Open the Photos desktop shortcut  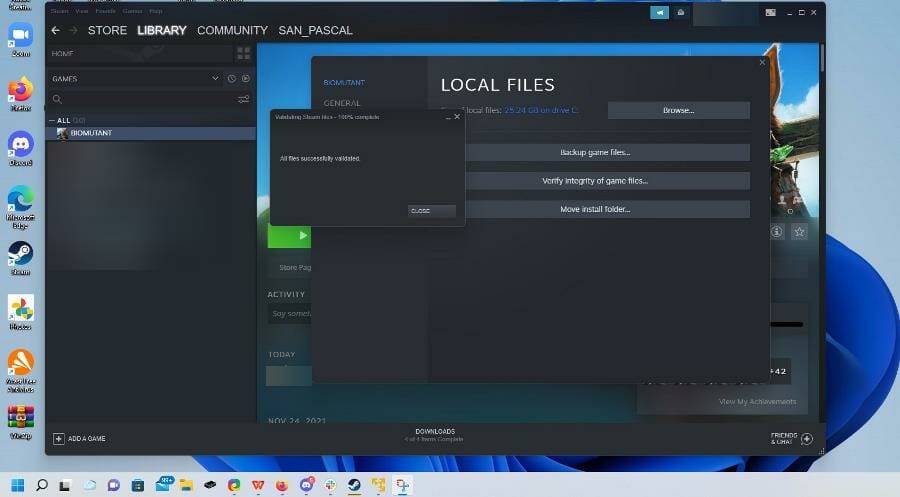(21, 313)
